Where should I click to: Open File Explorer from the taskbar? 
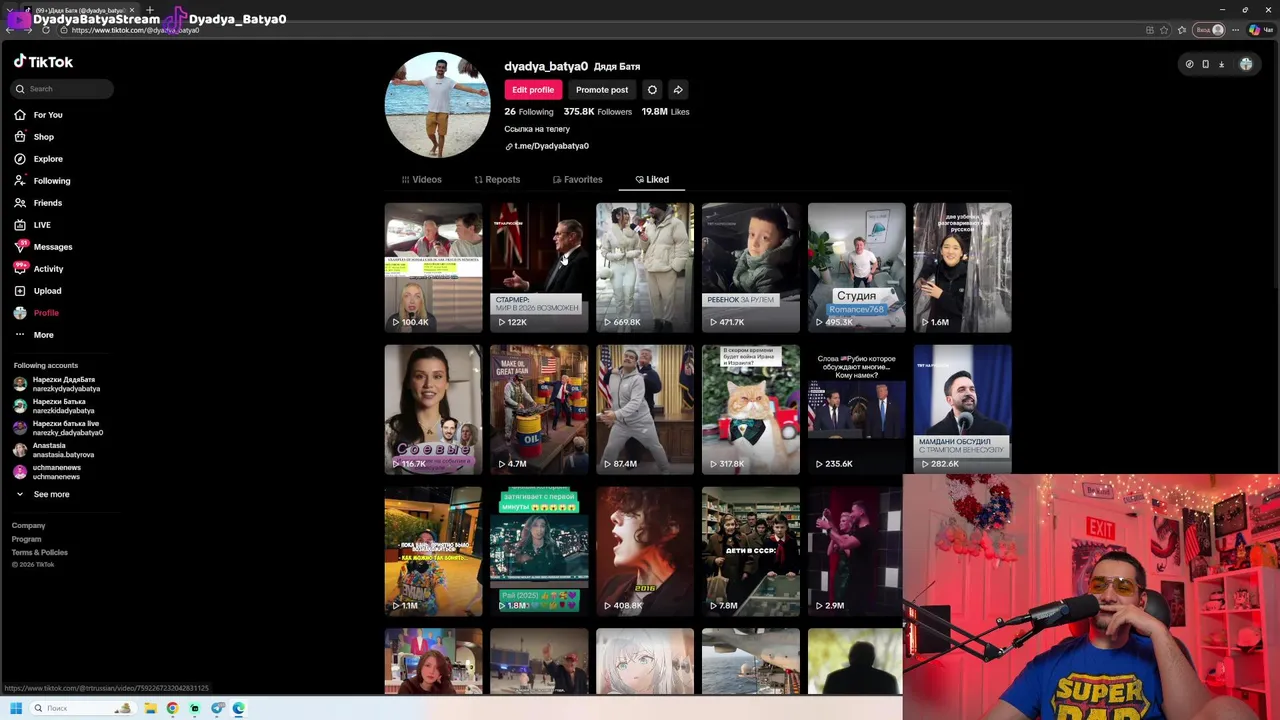[x=151, y=708]
